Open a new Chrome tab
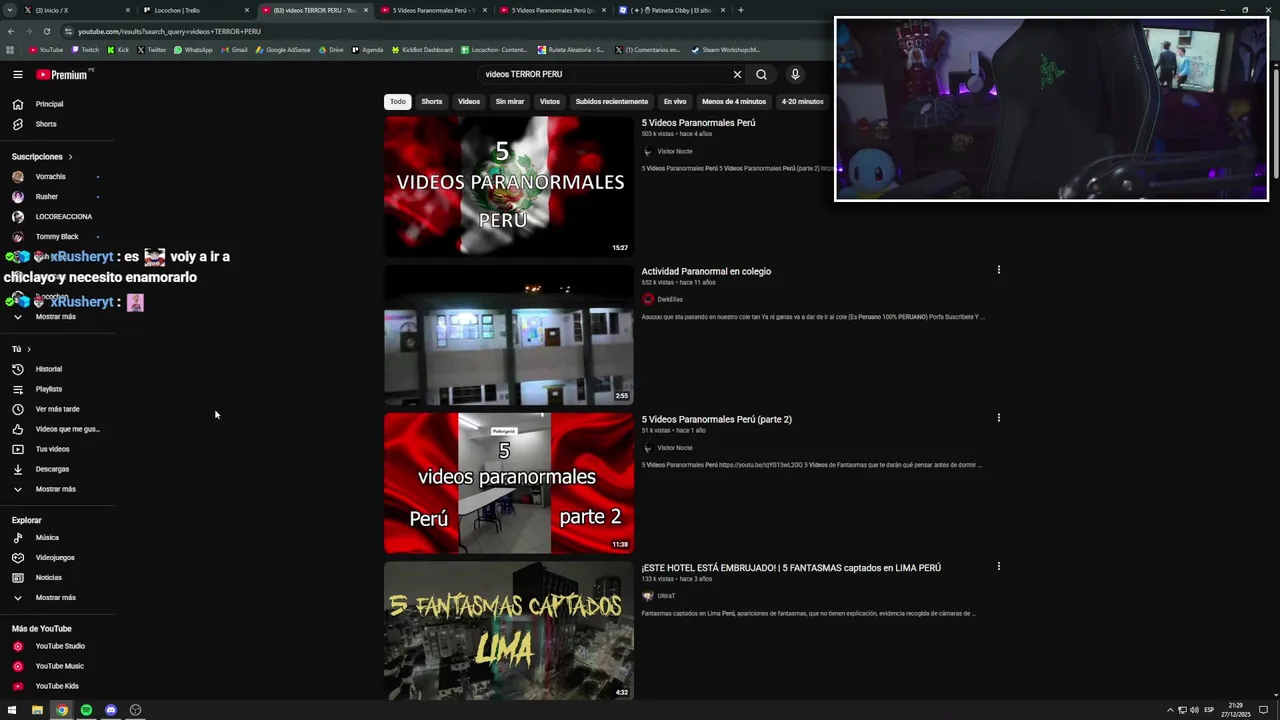Screen dimensions: 1280x720 coord(740,10)
